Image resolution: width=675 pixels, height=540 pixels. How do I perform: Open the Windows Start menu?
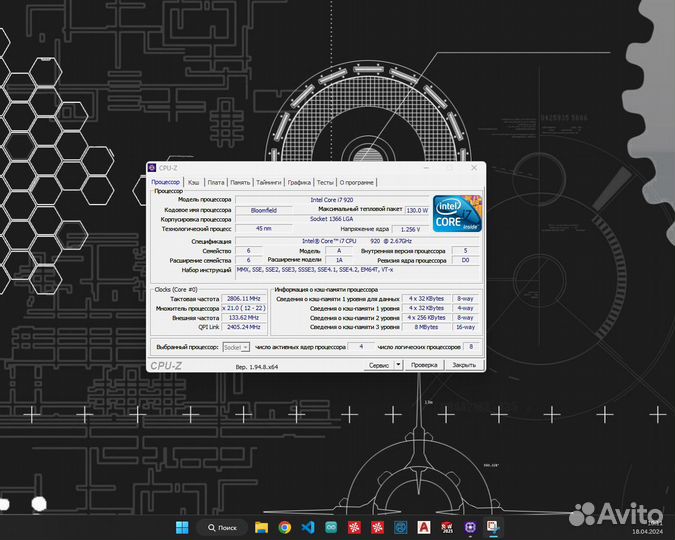pyautogui.click(x=182, y=527)
